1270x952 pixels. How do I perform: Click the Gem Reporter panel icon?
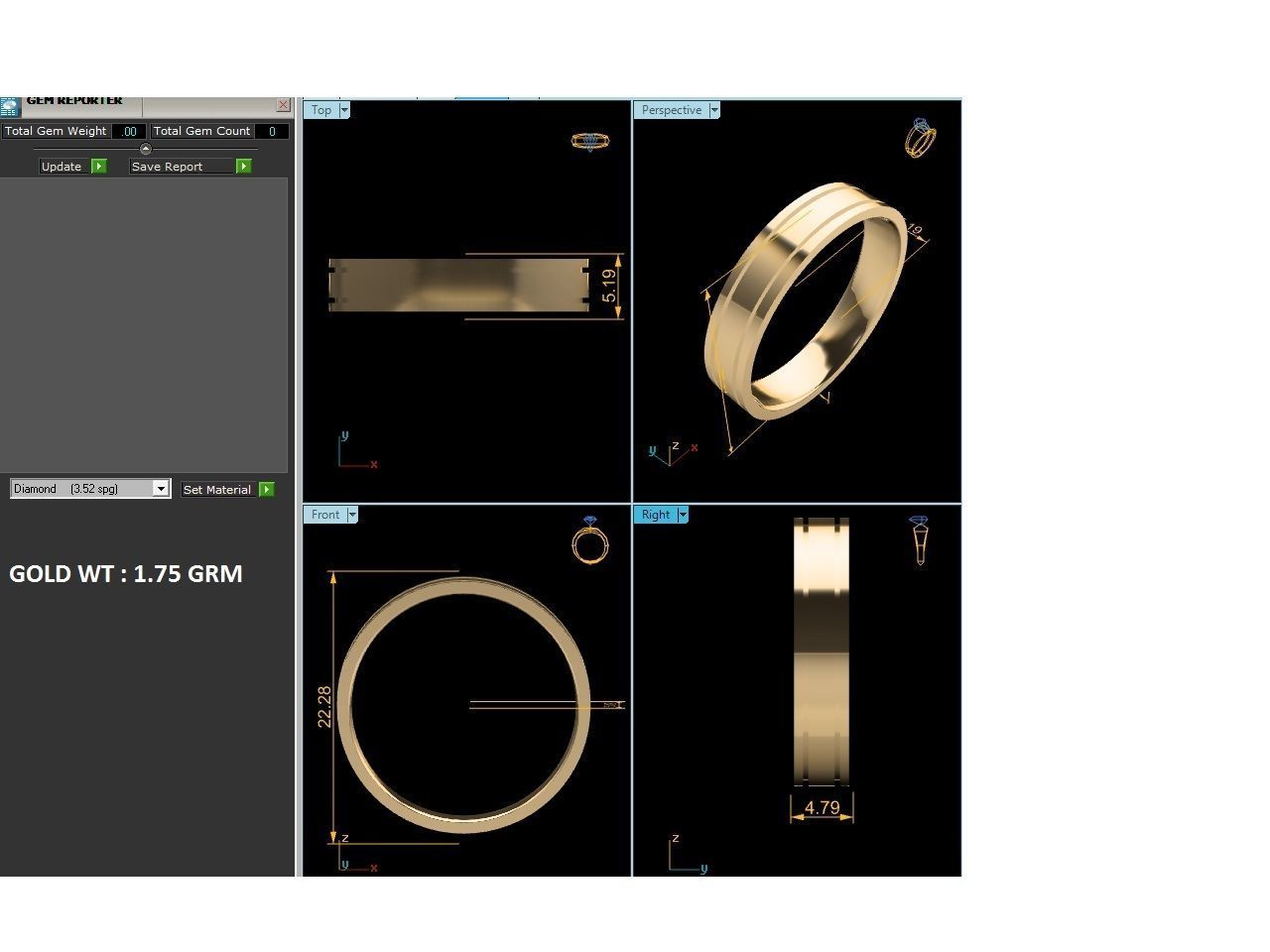click(x=10, y=107)
